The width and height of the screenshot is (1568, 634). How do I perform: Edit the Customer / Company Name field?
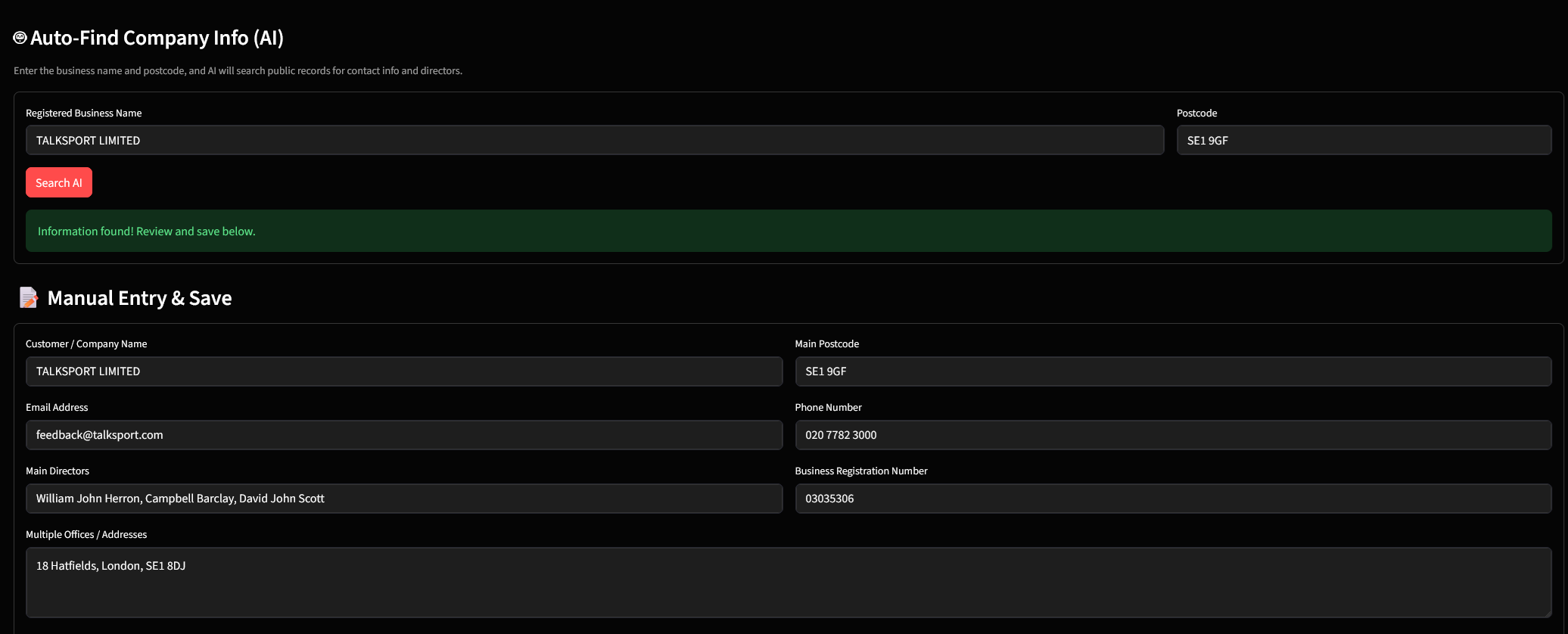(404, 371)
